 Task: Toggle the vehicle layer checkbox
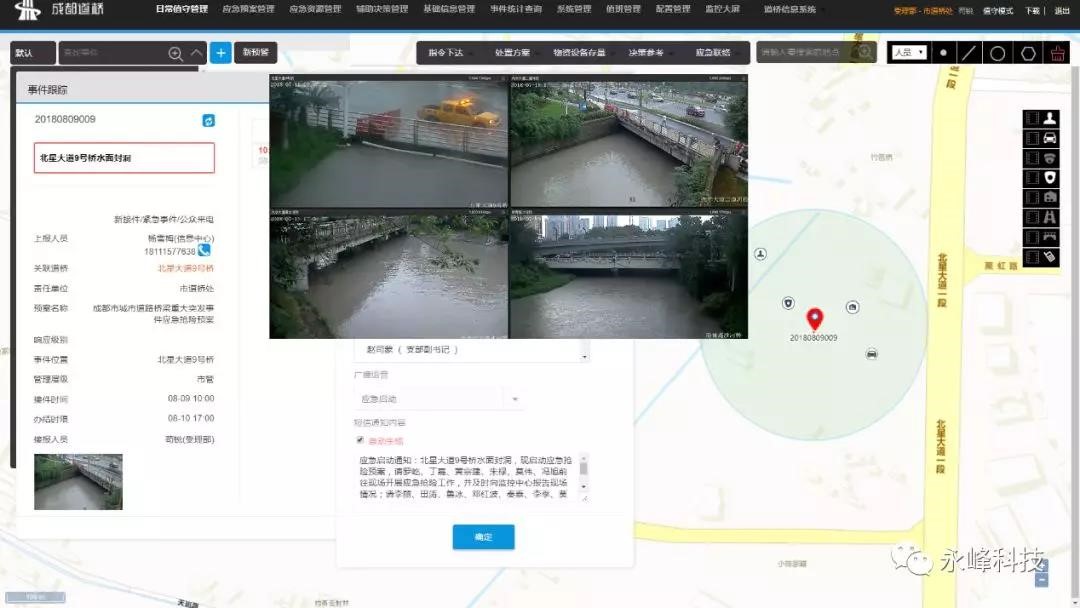pos(1032,138)
